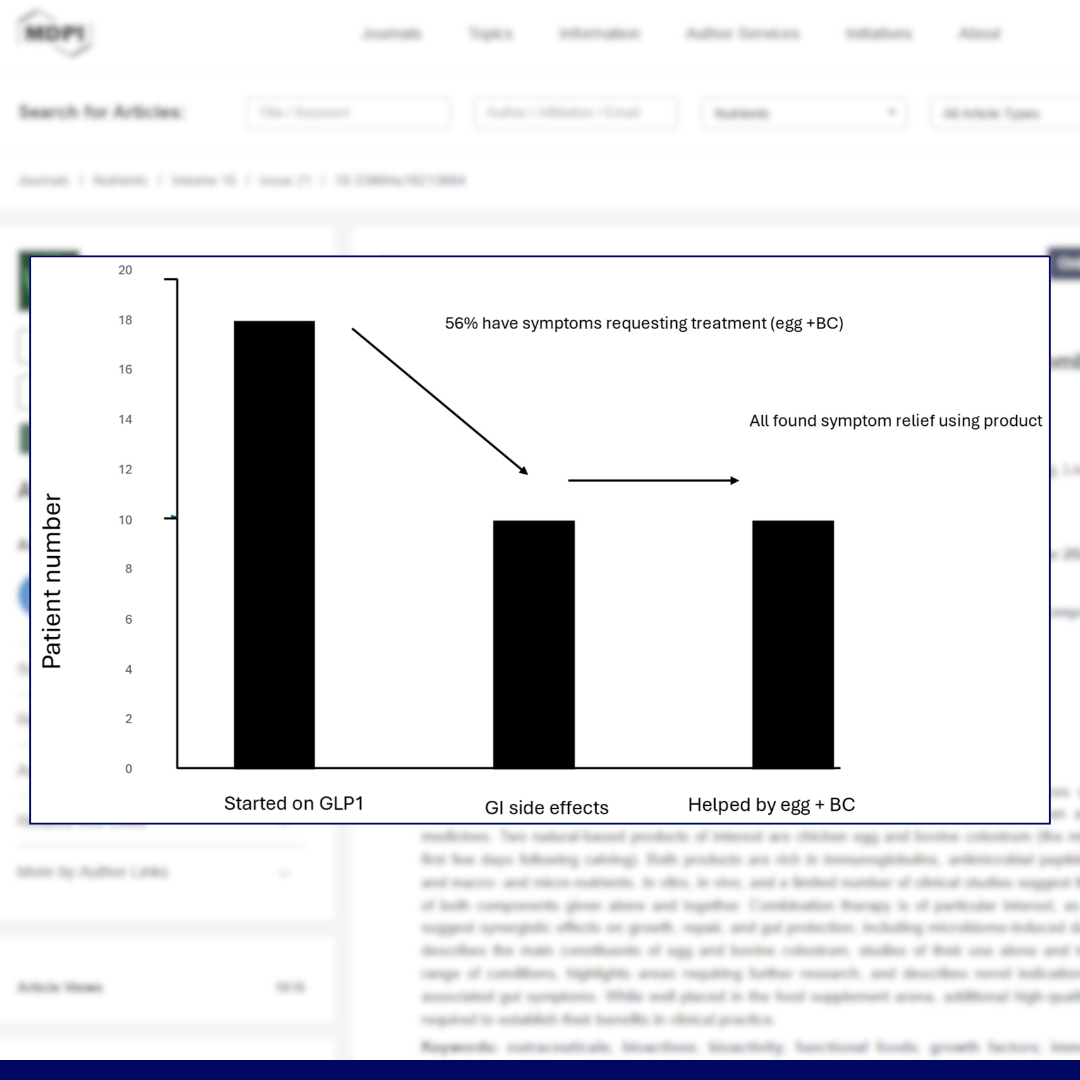Image resolution: width=1080 pixels, height=1080 pixels.
Task: Click the 'GI side effects' axis label
Action: 546,807
